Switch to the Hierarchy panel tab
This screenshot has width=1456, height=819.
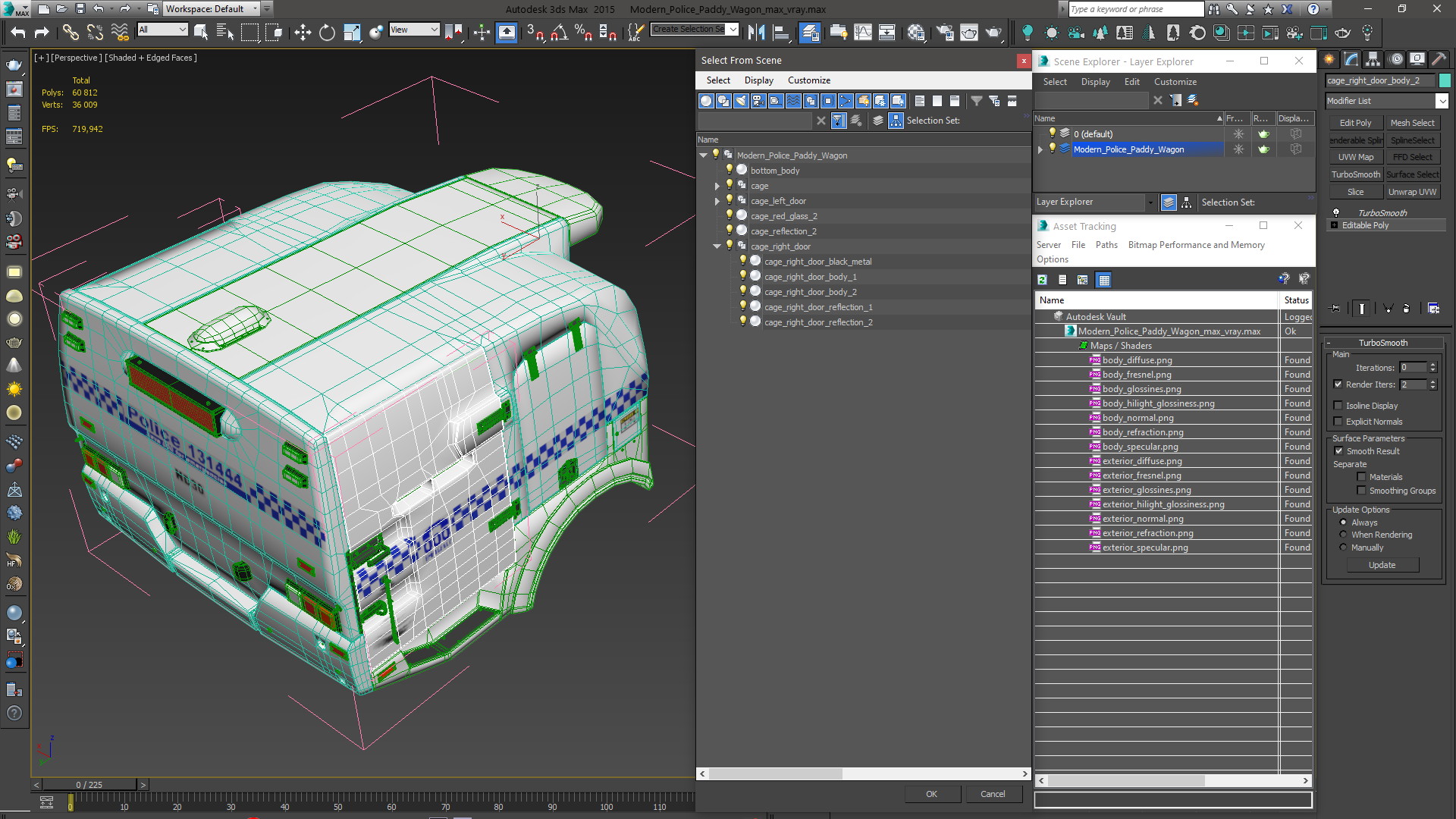click(1373, 59)
